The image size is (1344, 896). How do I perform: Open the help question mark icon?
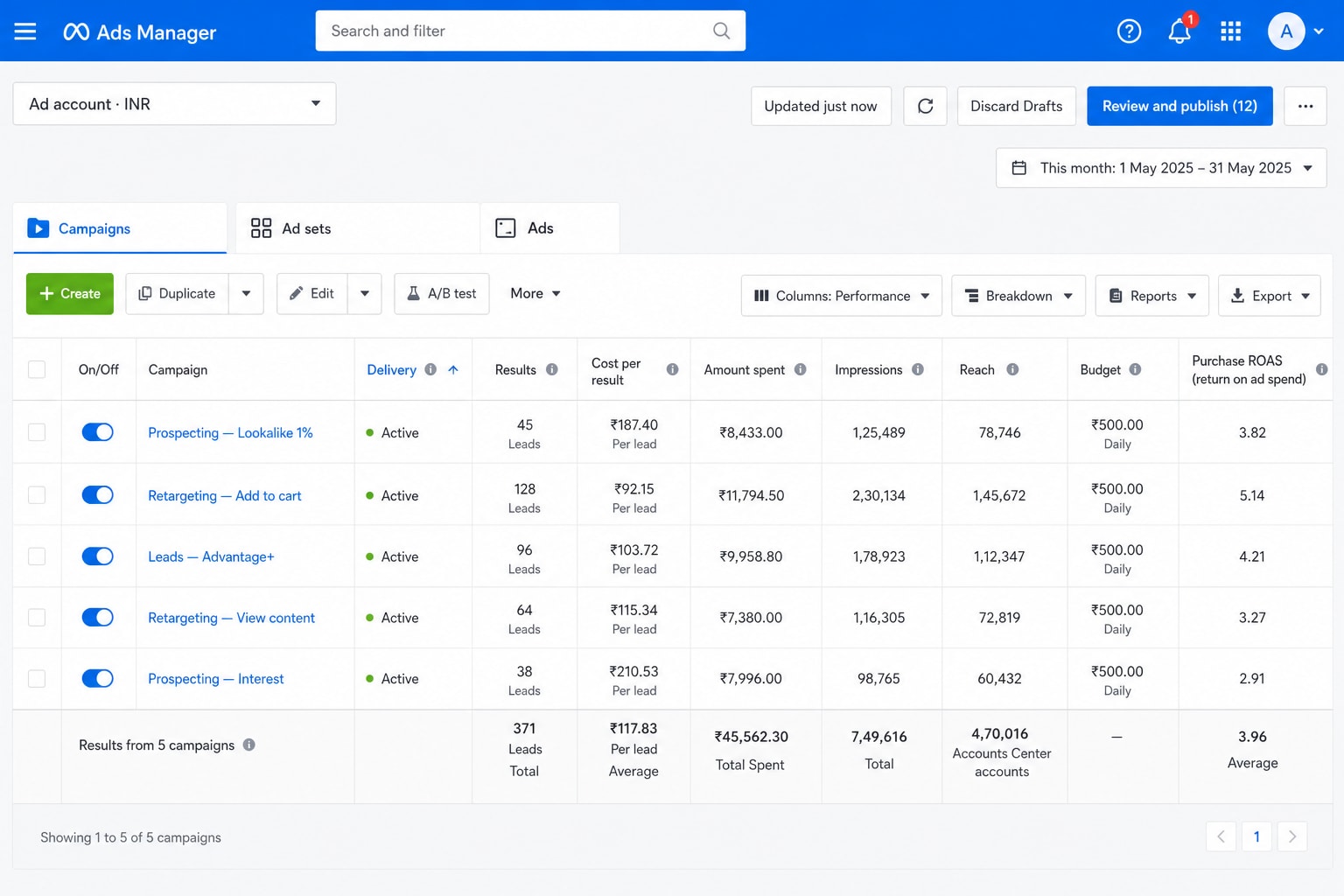(1129, 31)
